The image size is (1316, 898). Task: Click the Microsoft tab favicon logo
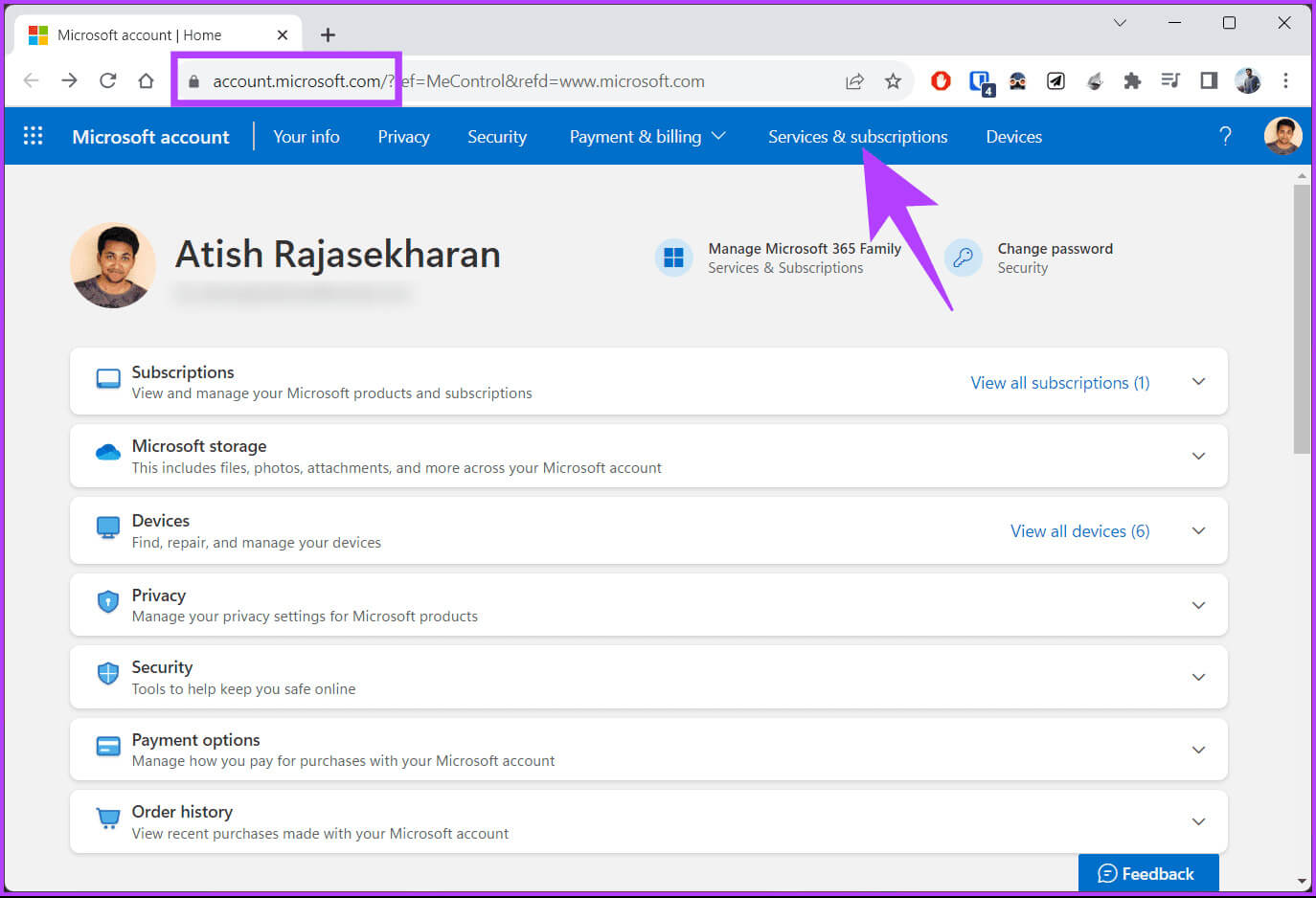[x=38, y=34]
